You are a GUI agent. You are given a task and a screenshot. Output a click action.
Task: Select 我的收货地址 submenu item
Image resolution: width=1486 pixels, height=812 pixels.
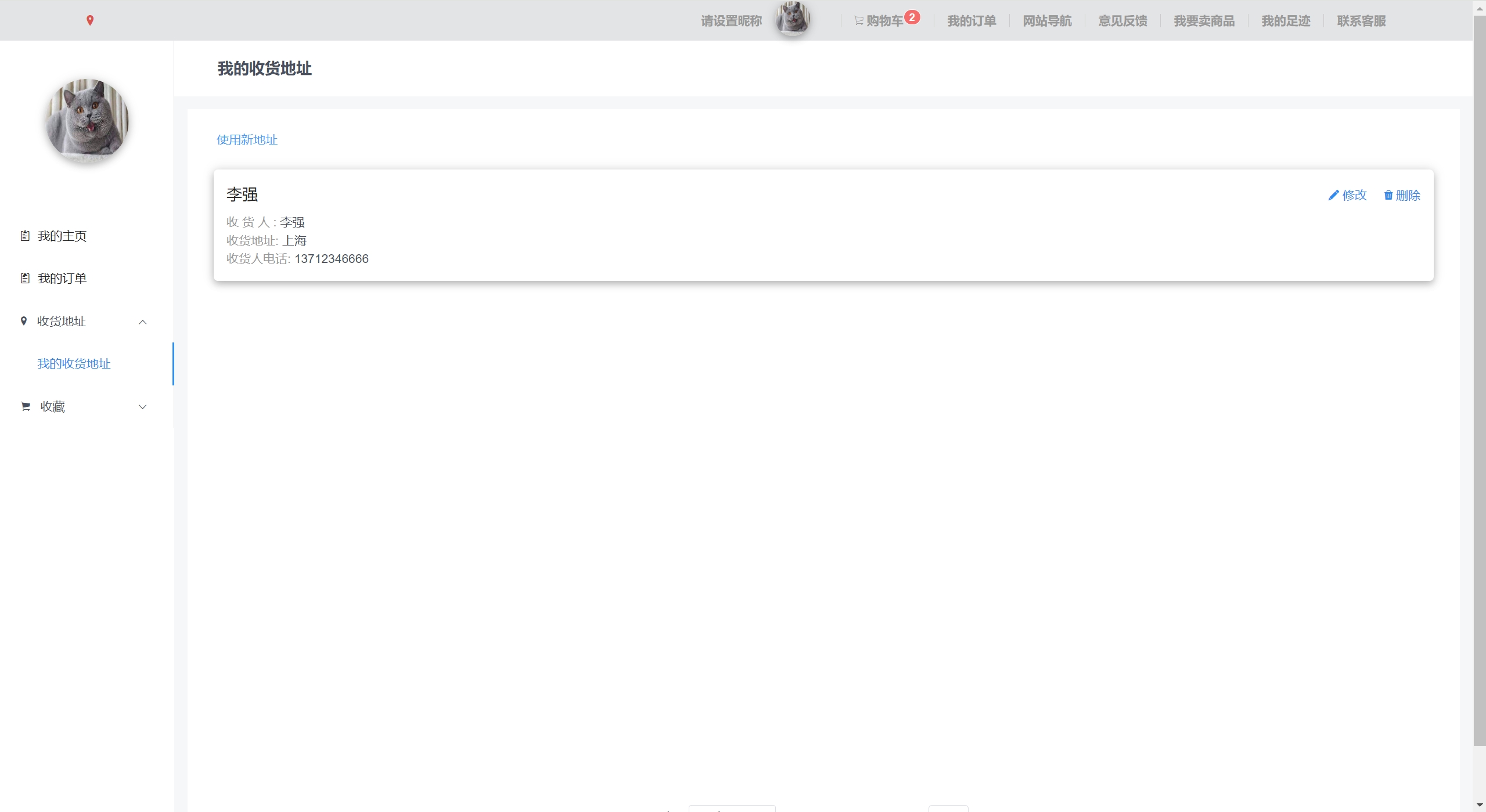[x=74, y=364]
